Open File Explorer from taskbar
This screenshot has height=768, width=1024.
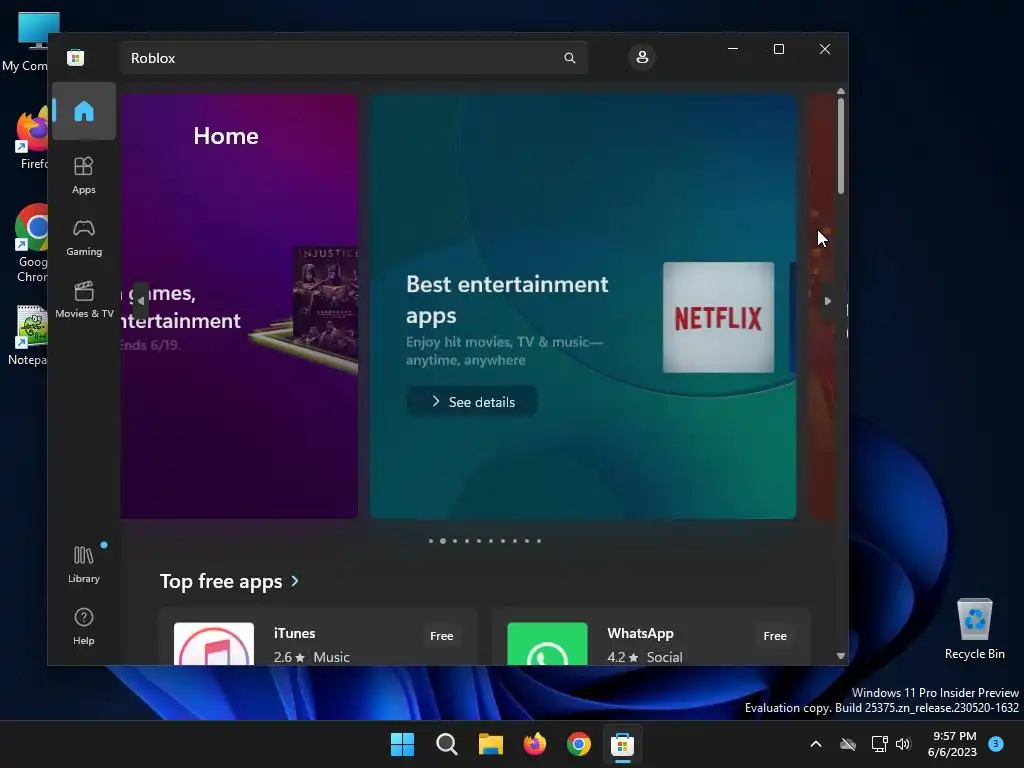(x=490, y=744)
